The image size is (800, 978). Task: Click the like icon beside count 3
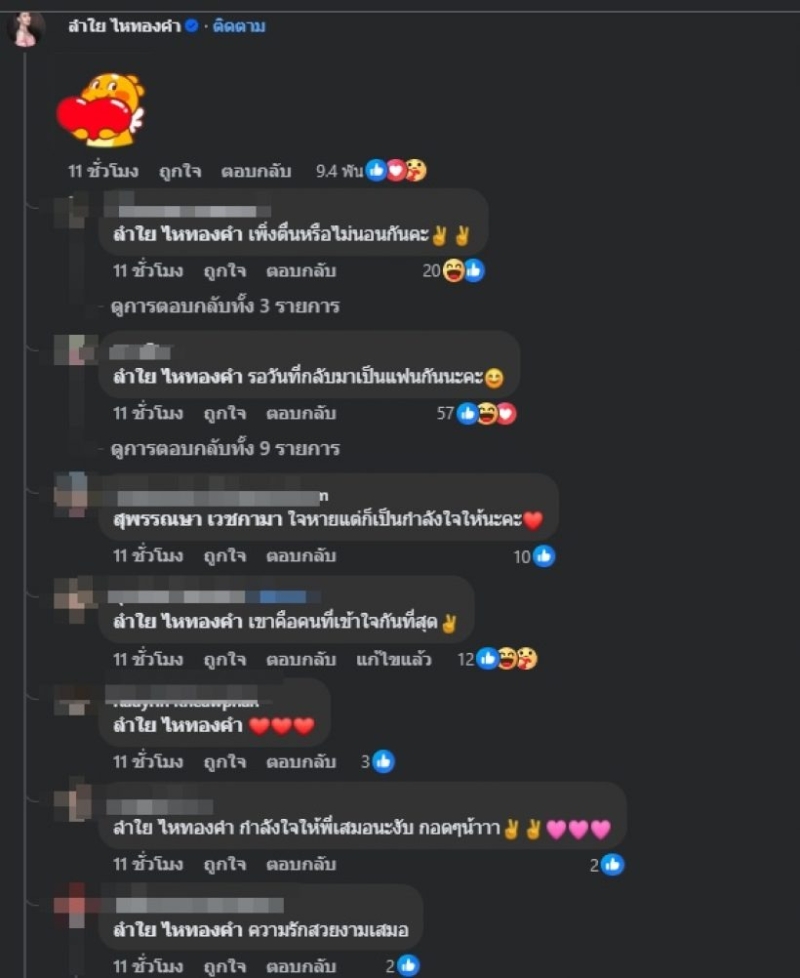click(383, 762)
